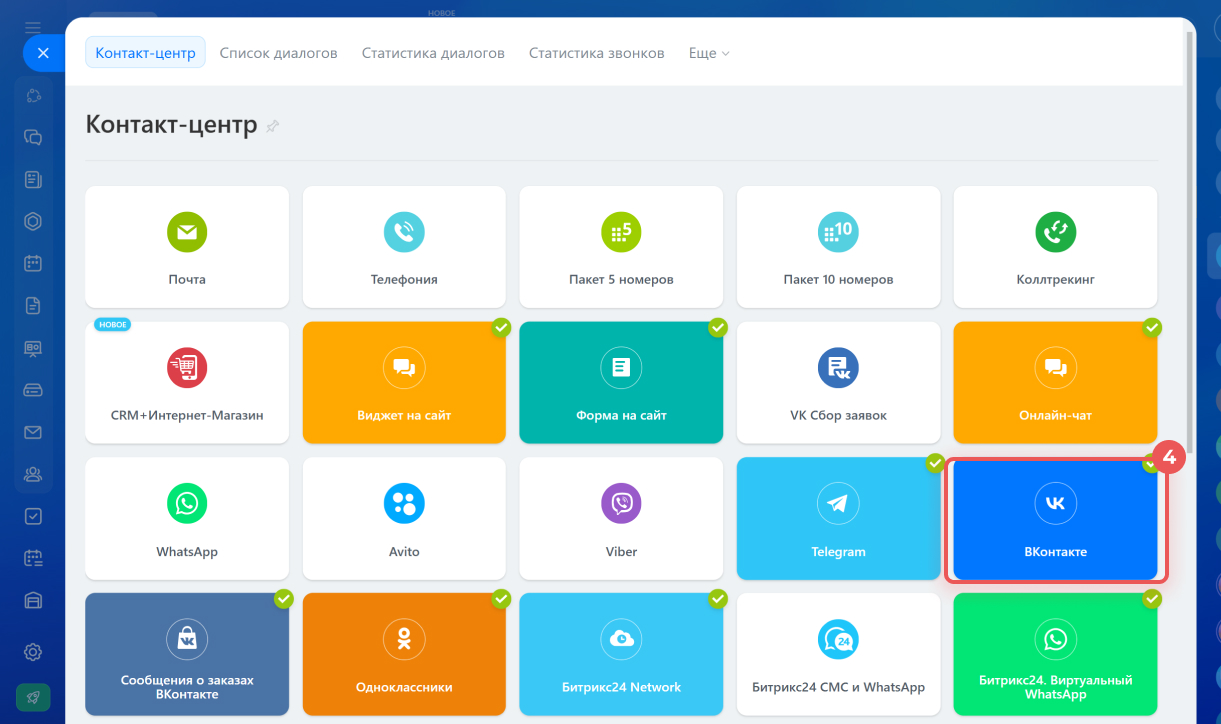Open the presentation board icon in sidebar
1221x724 pixels.
33,347
